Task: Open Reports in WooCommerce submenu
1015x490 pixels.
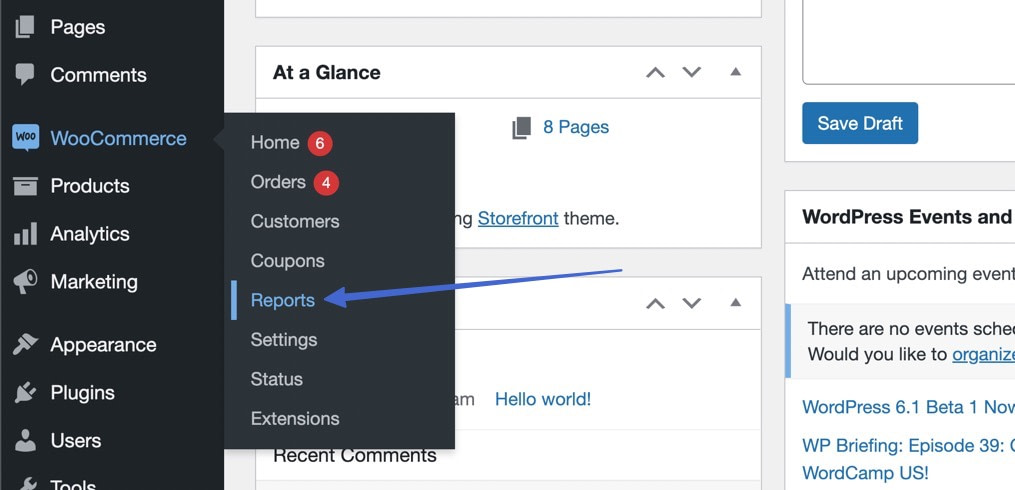Action: pyautogui.click(x=283, y=300)
